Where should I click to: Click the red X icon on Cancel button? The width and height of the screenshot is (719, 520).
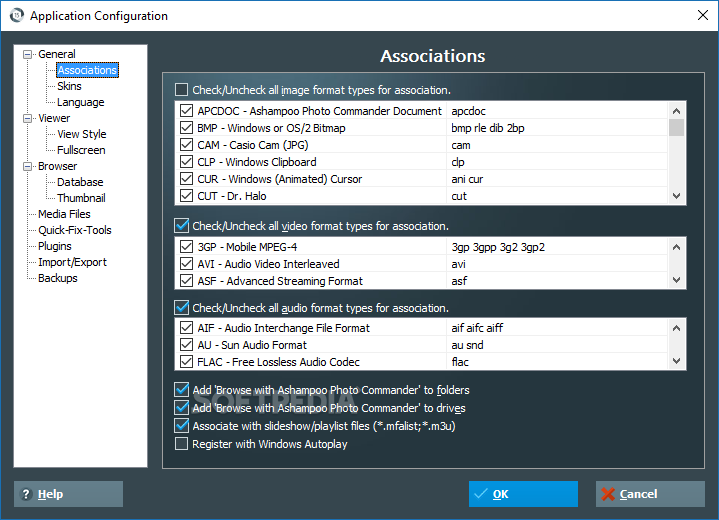[x=608, y=494]
